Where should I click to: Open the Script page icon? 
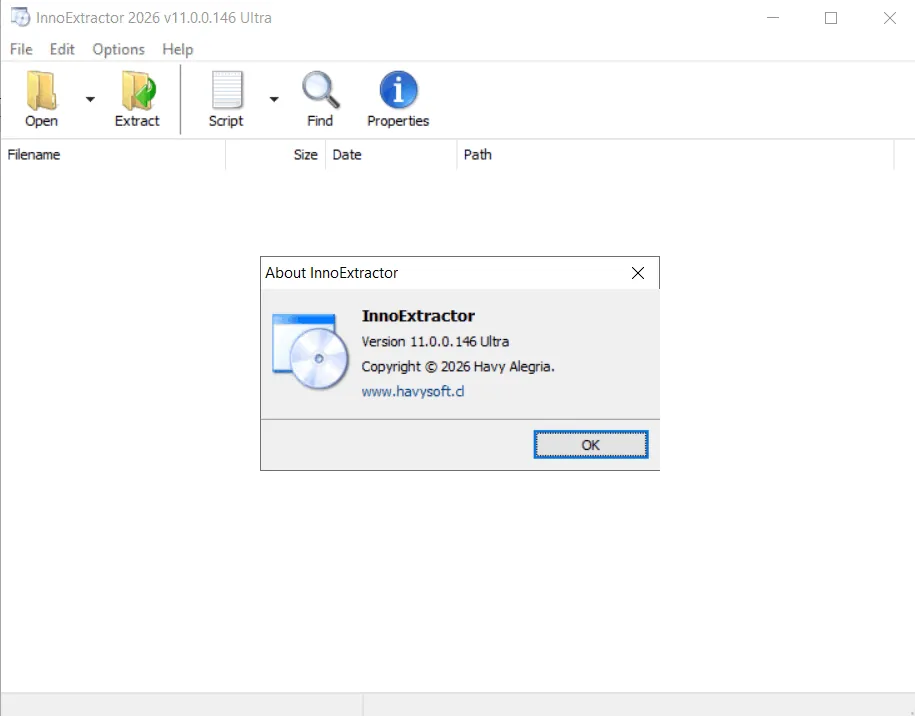click(x=227, y=90)
